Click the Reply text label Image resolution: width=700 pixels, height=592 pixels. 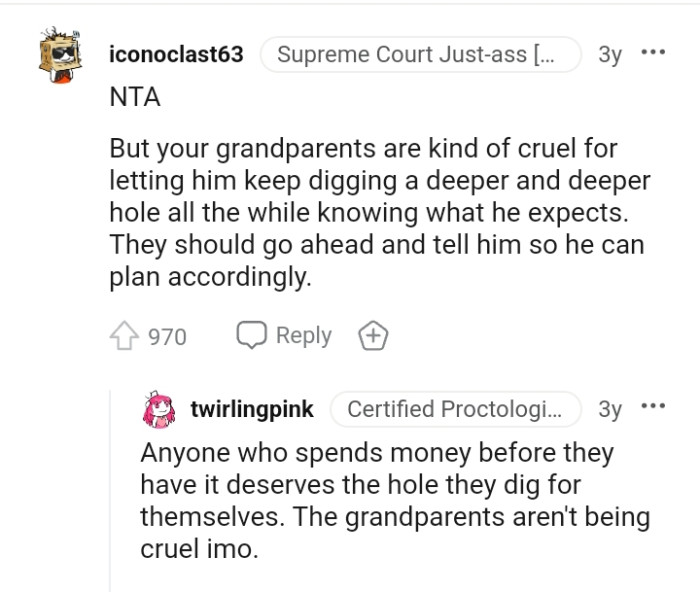tap(303, 336)
